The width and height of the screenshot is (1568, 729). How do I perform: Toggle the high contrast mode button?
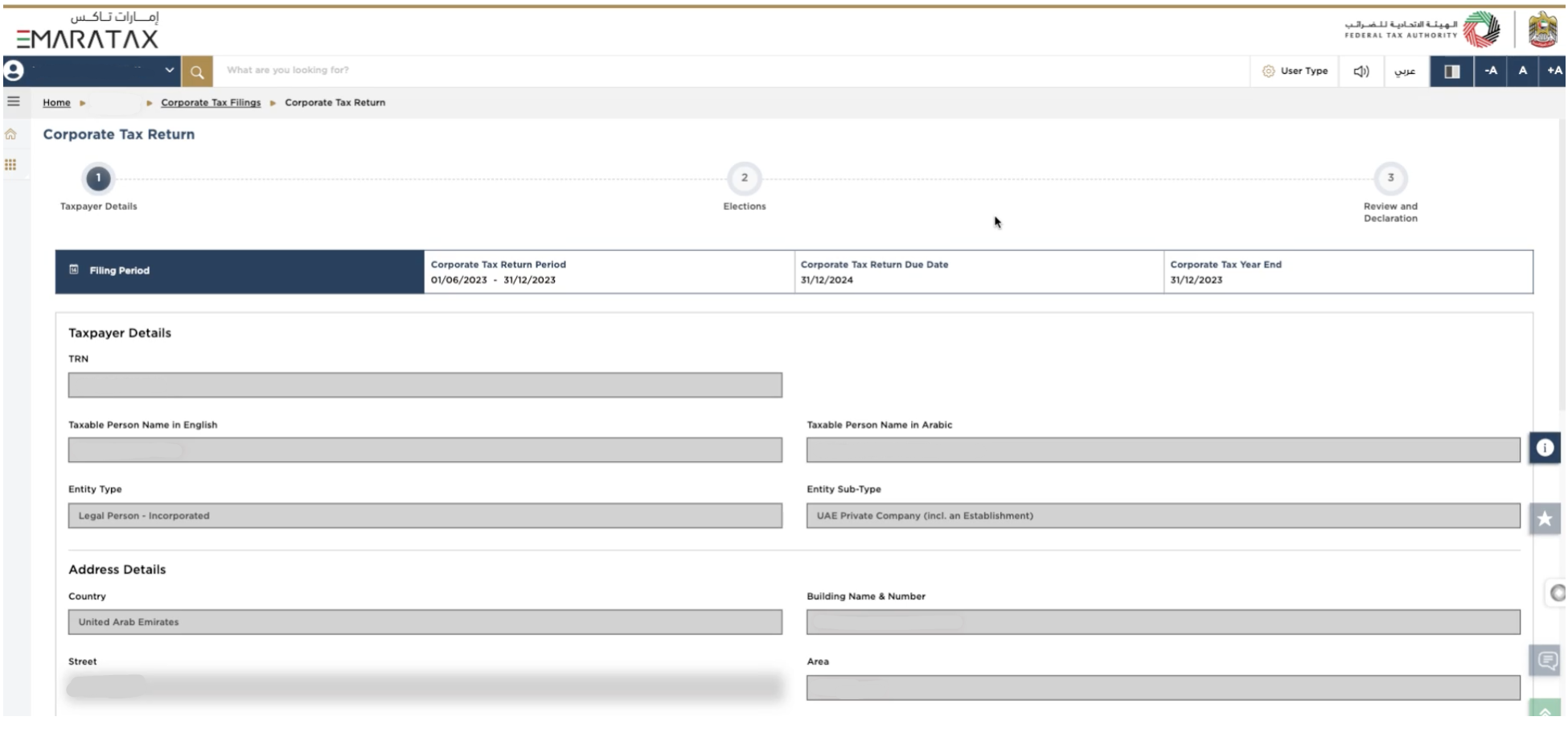[1451, 72]
